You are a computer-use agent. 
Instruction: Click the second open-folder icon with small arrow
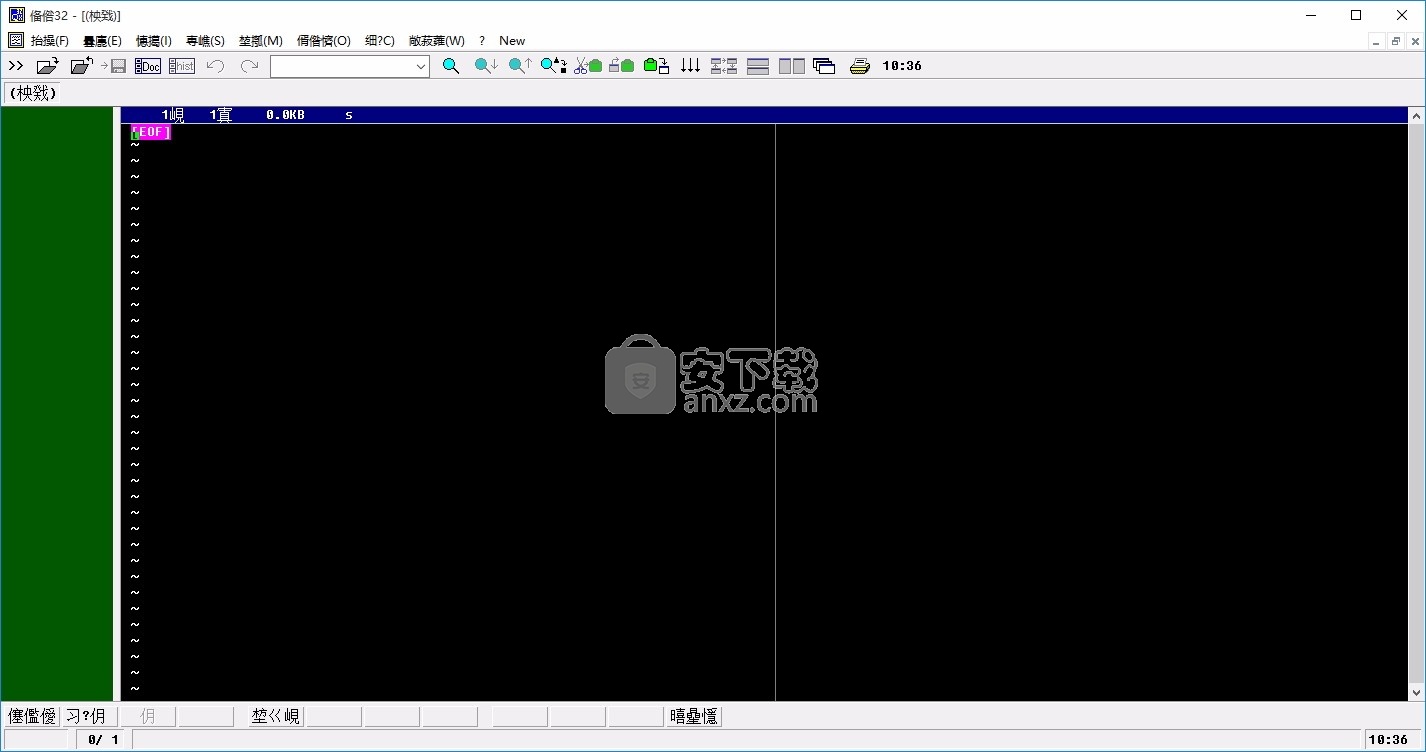point(81,66)
